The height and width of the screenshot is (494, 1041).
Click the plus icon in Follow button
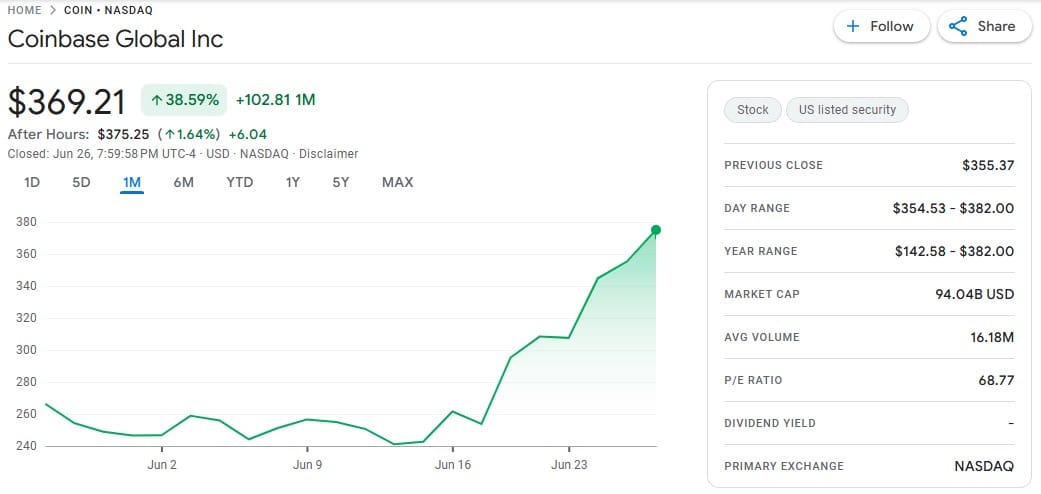click(x=853, y=27)
